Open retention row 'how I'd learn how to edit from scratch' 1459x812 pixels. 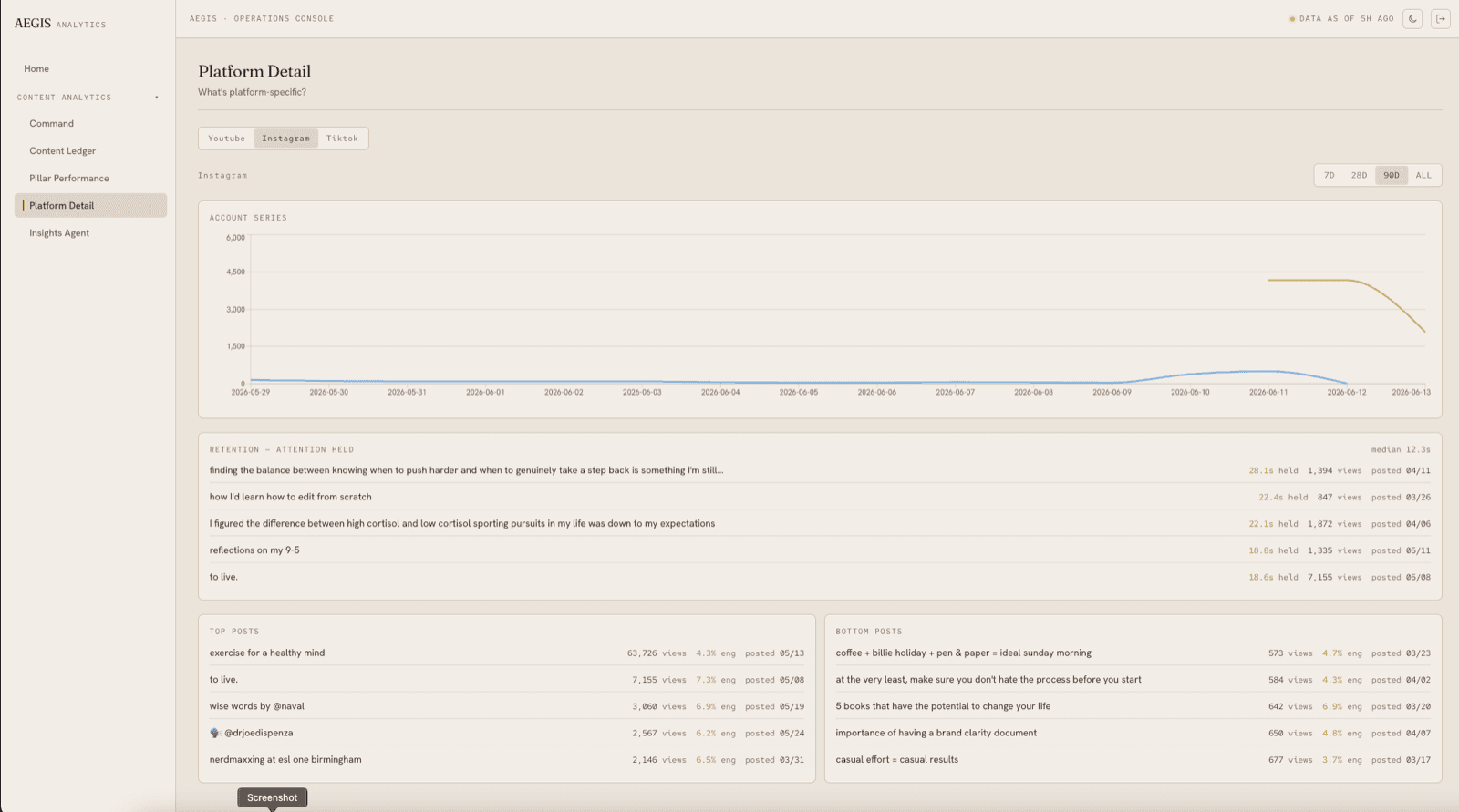point(820,497)
